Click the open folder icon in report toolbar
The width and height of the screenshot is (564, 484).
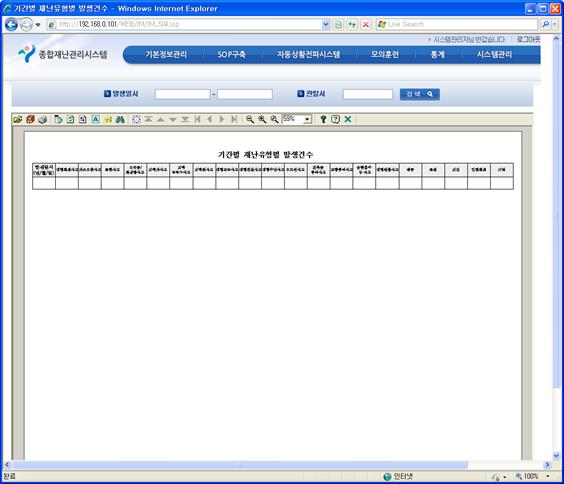click(x=18, y=119)
